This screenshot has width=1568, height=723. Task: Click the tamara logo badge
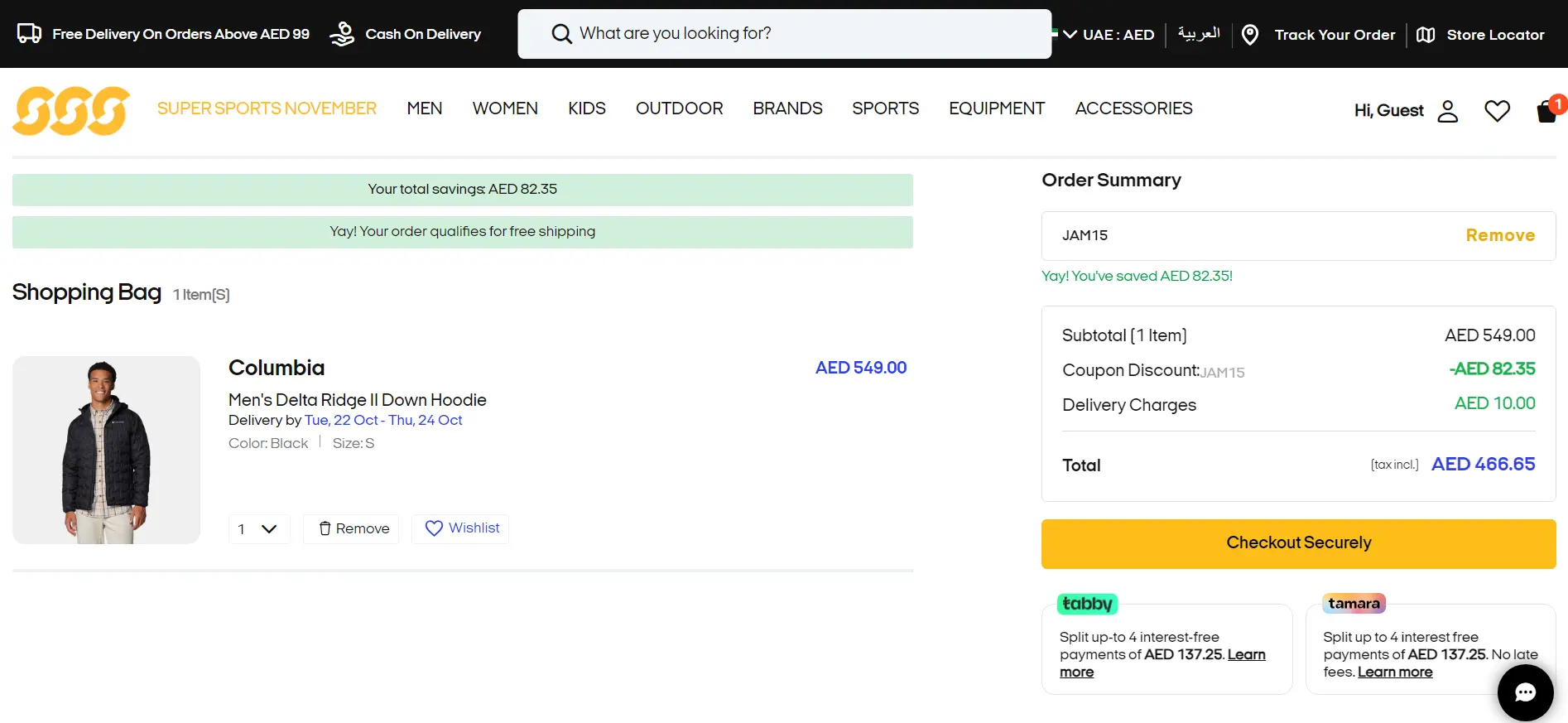(1354, 604)
